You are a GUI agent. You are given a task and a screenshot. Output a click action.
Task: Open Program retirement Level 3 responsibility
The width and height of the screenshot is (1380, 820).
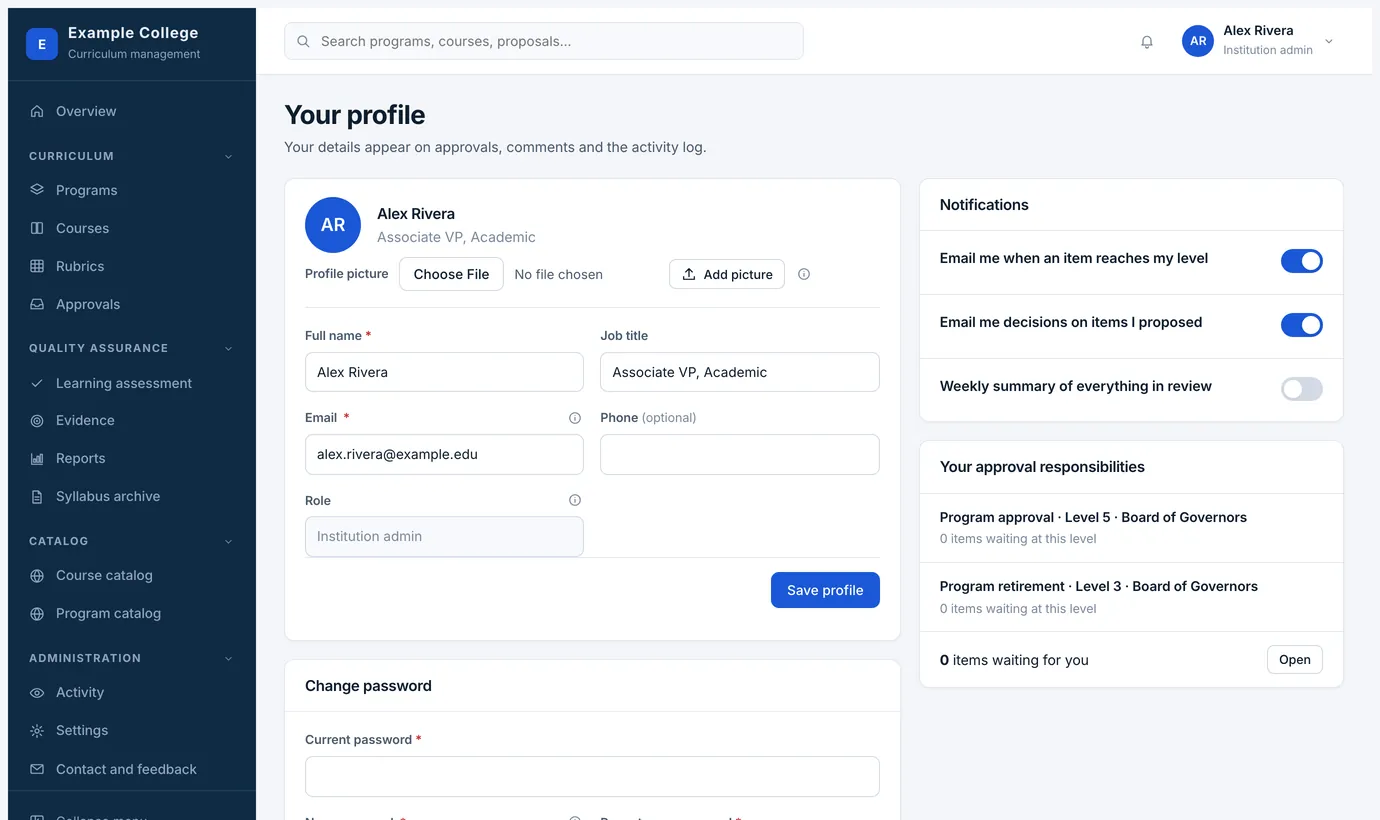[x=1131, y=597]
